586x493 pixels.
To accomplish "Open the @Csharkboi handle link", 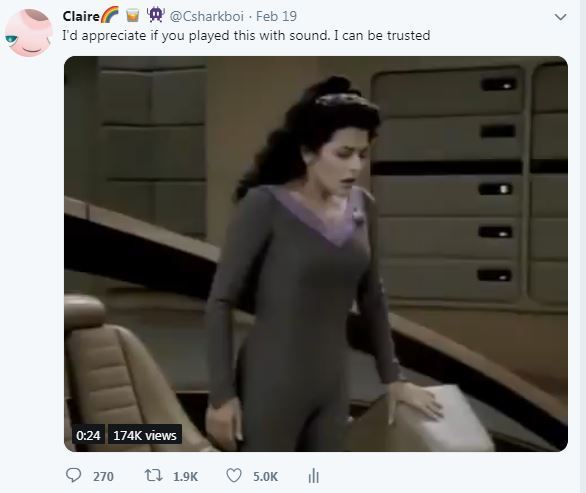I will coord(207,16).
